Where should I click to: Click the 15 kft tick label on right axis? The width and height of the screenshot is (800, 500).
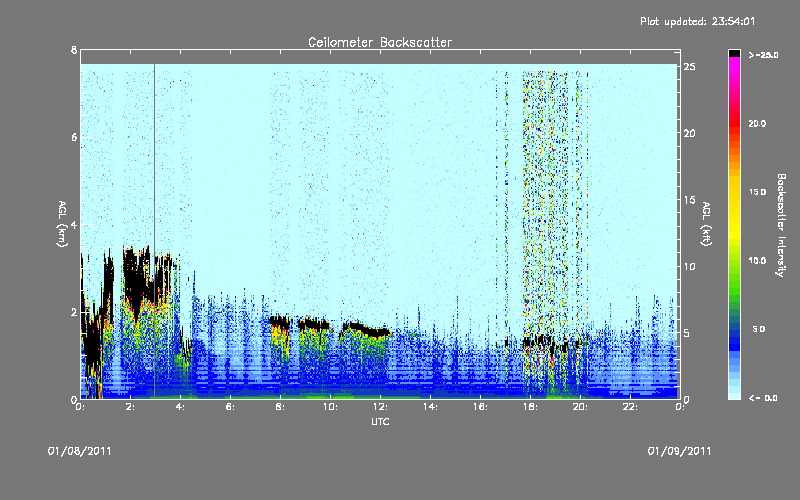(689, 200)
